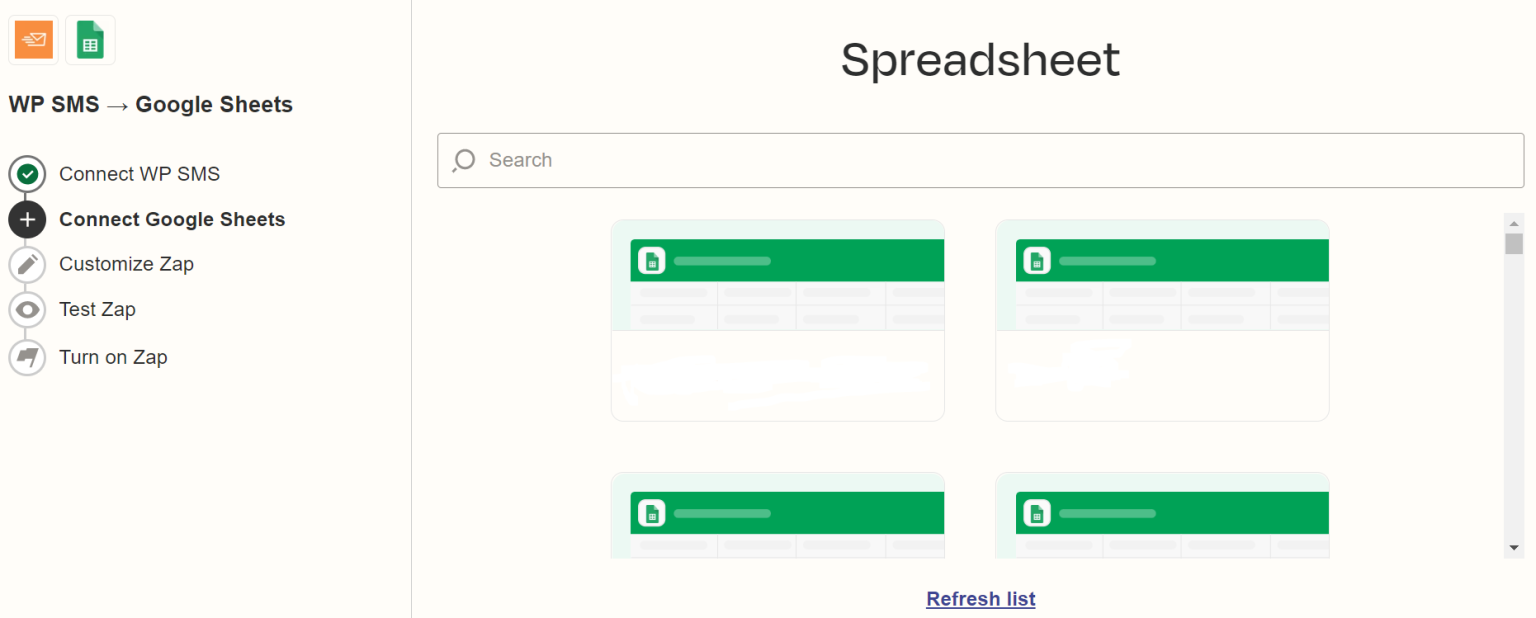The width and height of the screenshot is (1536, 618).
Task: Click the Turn on Zap flag icon
Action: click(x=27, y=357)
